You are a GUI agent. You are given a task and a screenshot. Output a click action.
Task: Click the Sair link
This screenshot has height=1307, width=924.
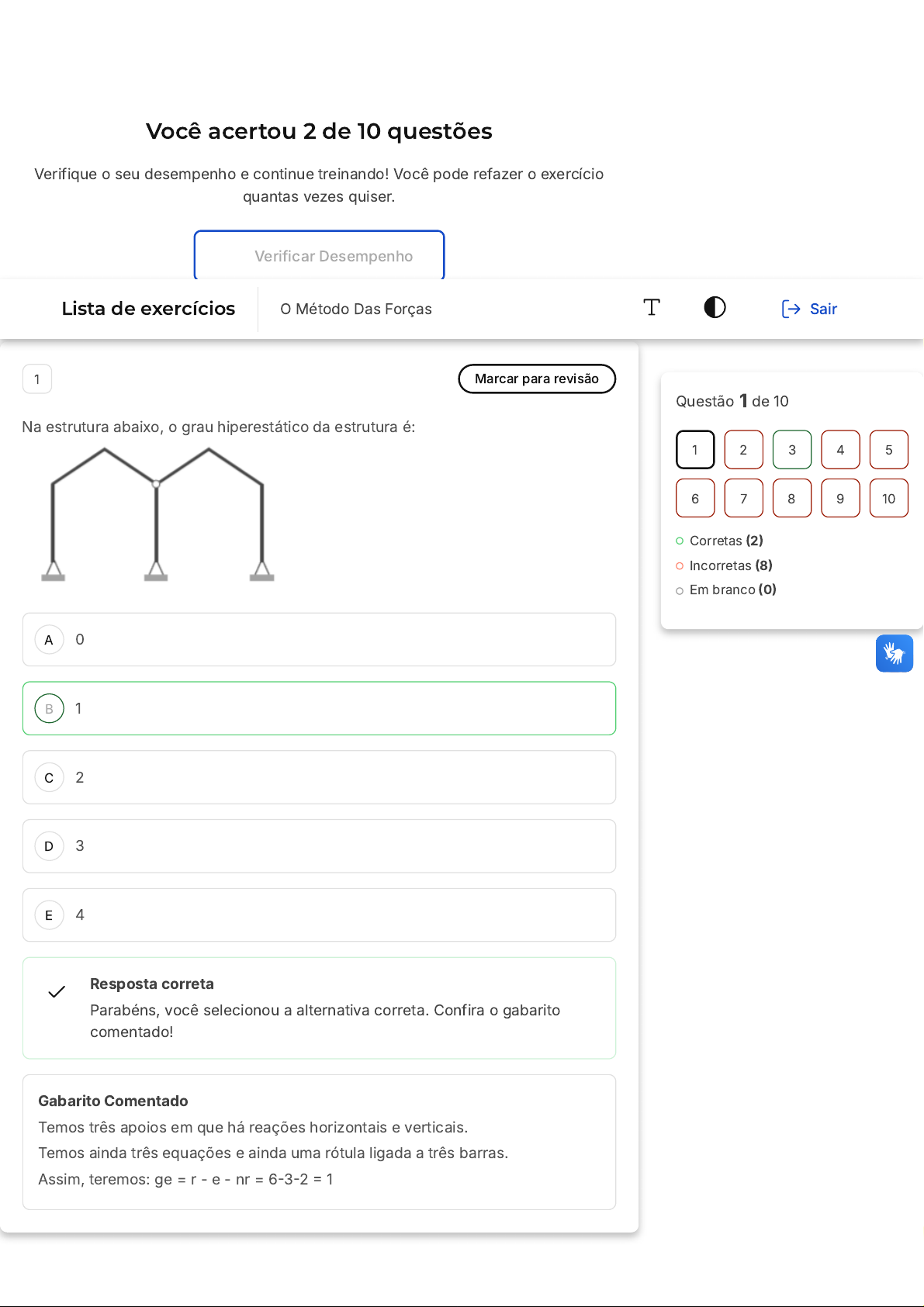[823, 309]
